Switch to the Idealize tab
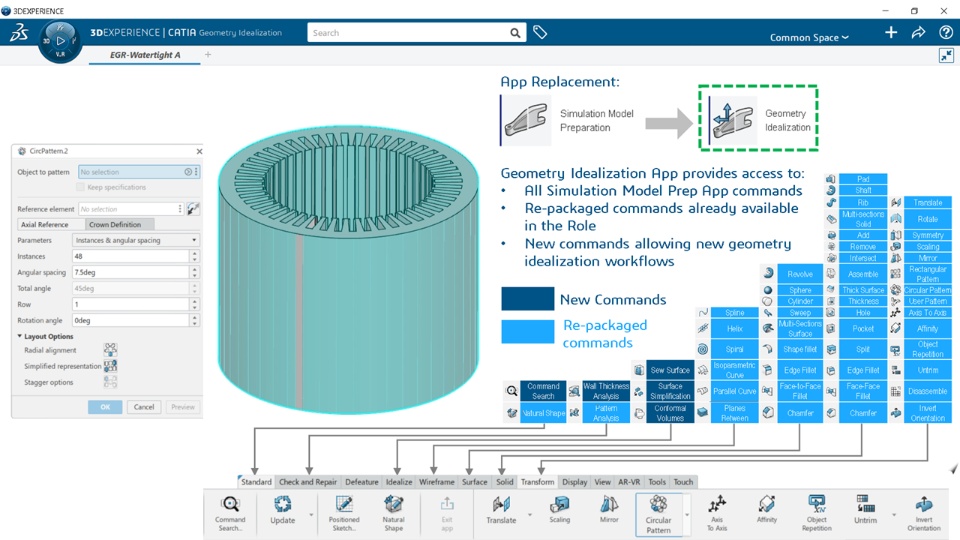This screenshot has height=540, width=960. pyautogui.click(x=399, y=482)
